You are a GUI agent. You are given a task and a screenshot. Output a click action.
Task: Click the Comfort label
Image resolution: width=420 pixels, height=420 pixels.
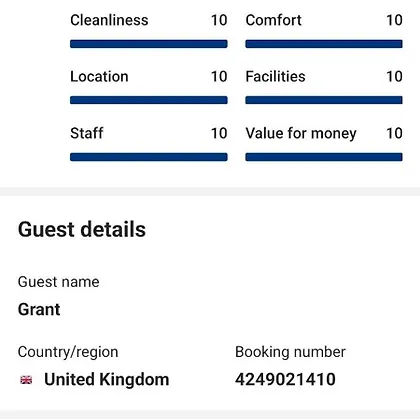[274, 20]
